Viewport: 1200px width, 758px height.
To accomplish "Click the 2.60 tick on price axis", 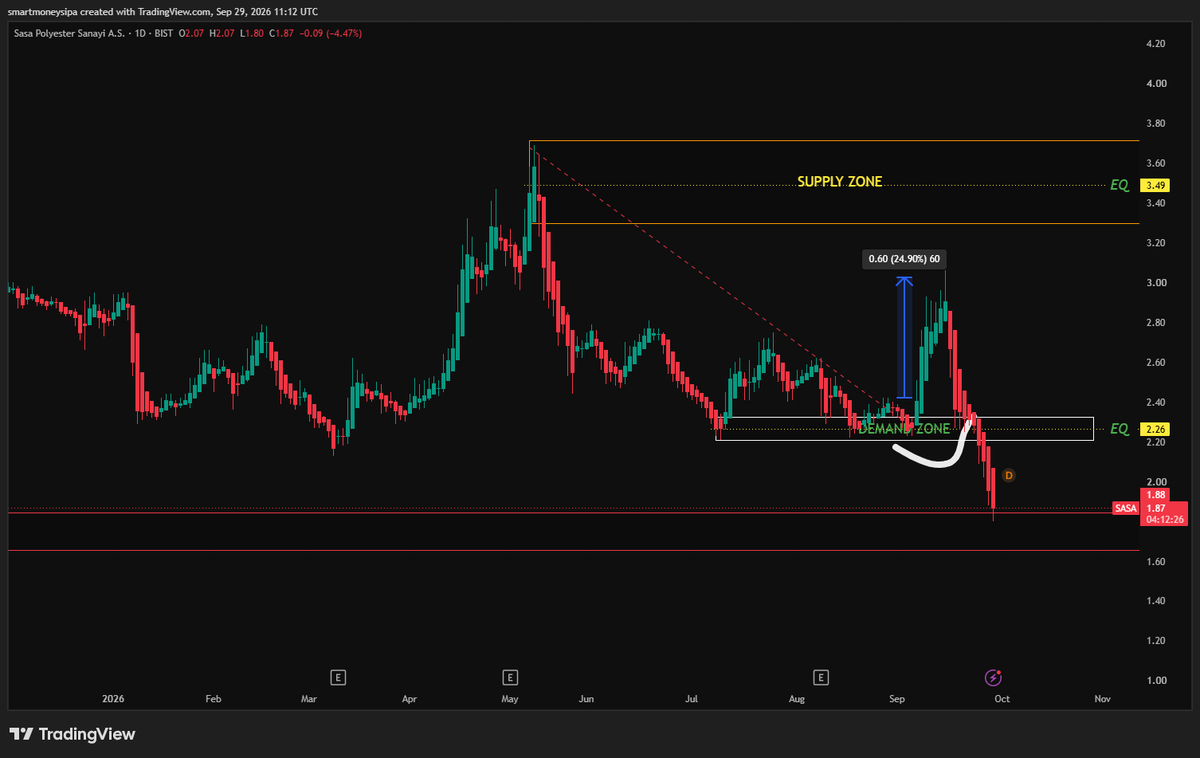I will pyautogui.click(x=1156, y=363).
